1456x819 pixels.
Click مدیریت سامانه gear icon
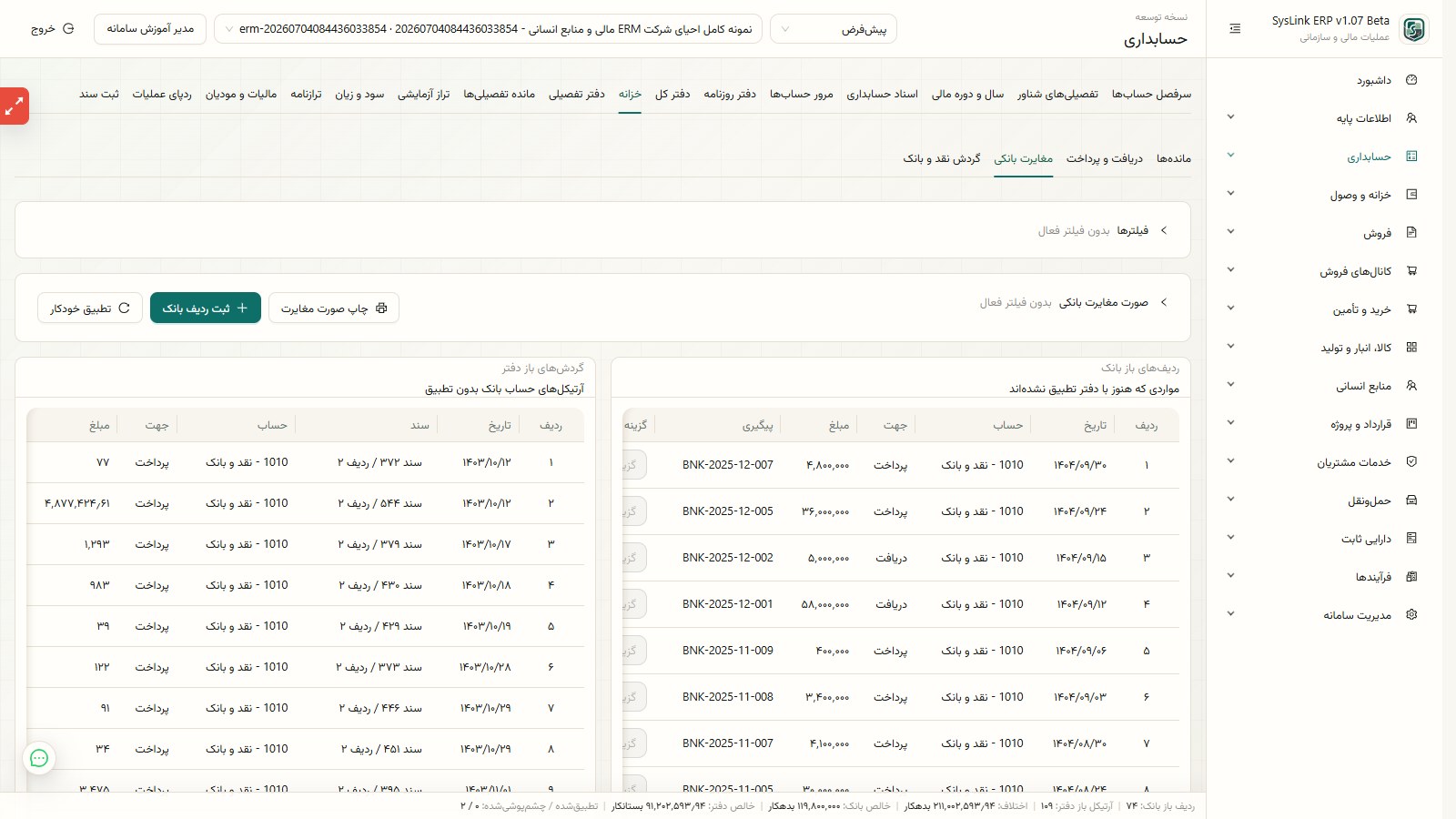[x=1411, y=615]
